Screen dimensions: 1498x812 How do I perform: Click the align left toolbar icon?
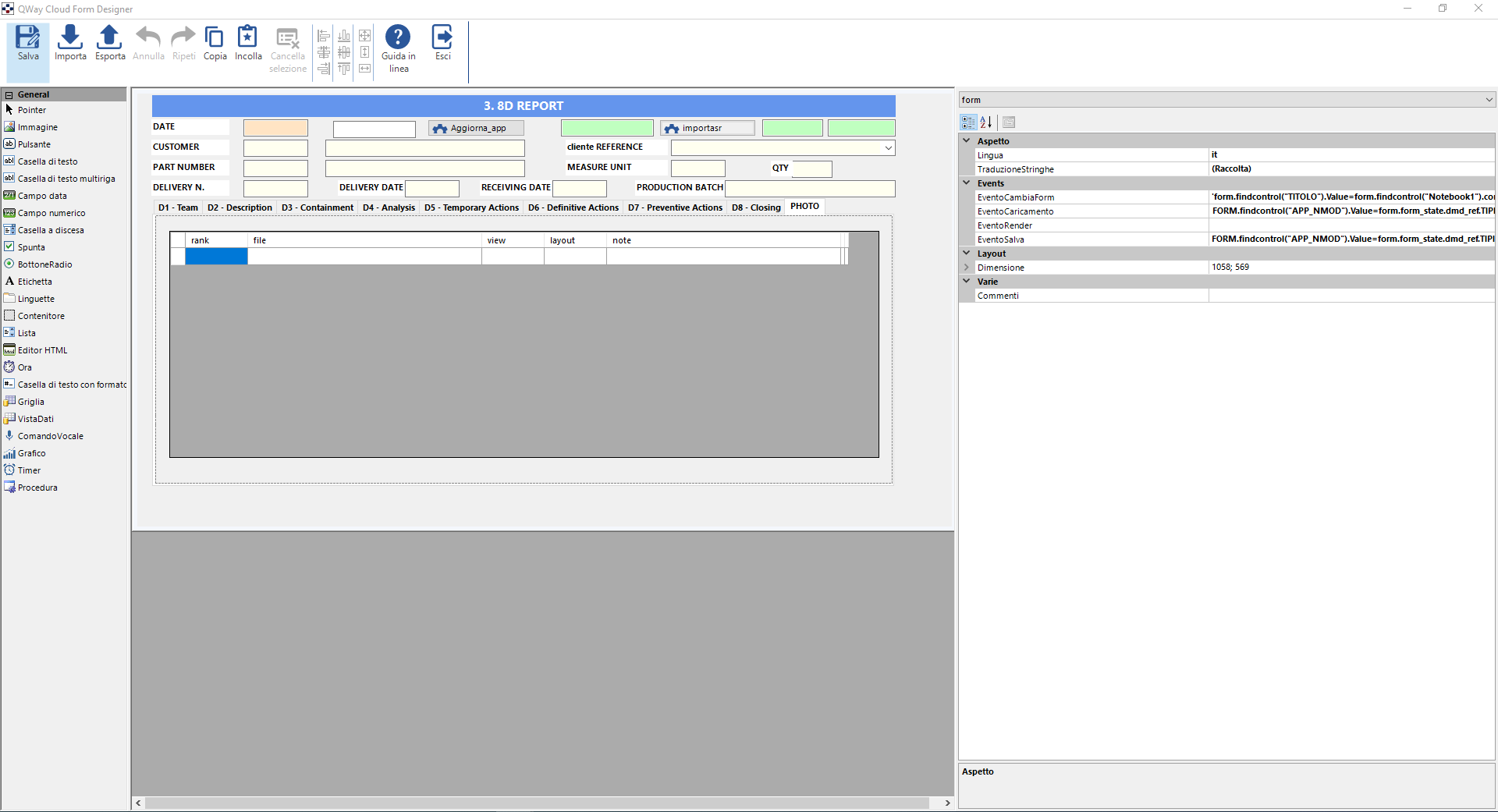(323, 34)
